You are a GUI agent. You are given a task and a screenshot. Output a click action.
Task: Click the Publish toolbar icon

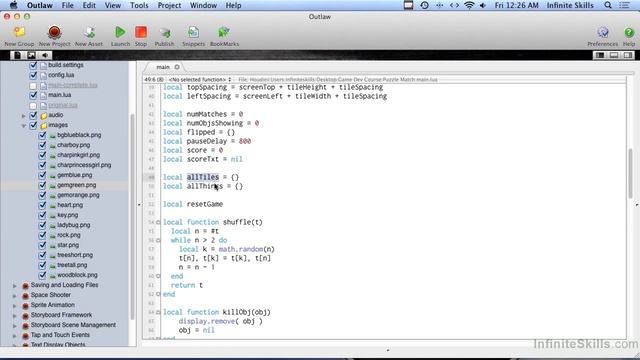164,32
